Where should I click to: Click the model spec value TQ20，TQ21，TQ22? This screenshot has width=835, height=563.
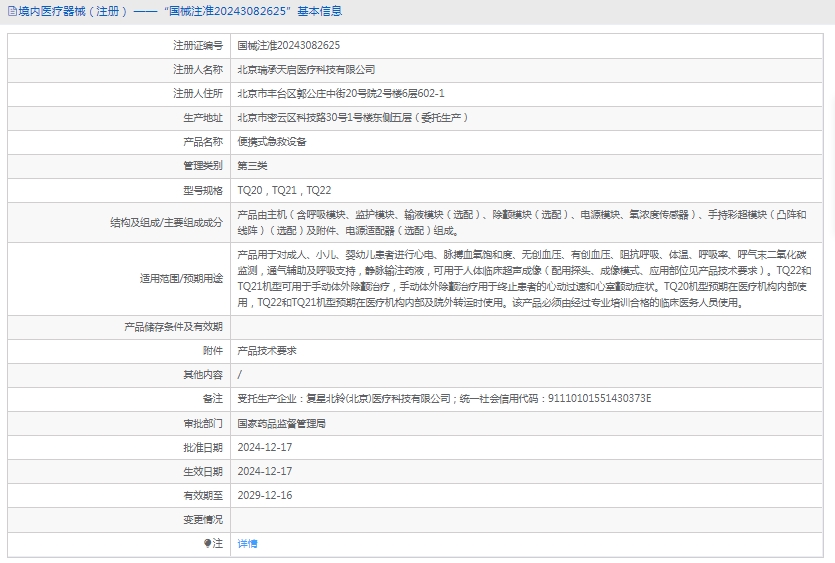pos(284,190)
